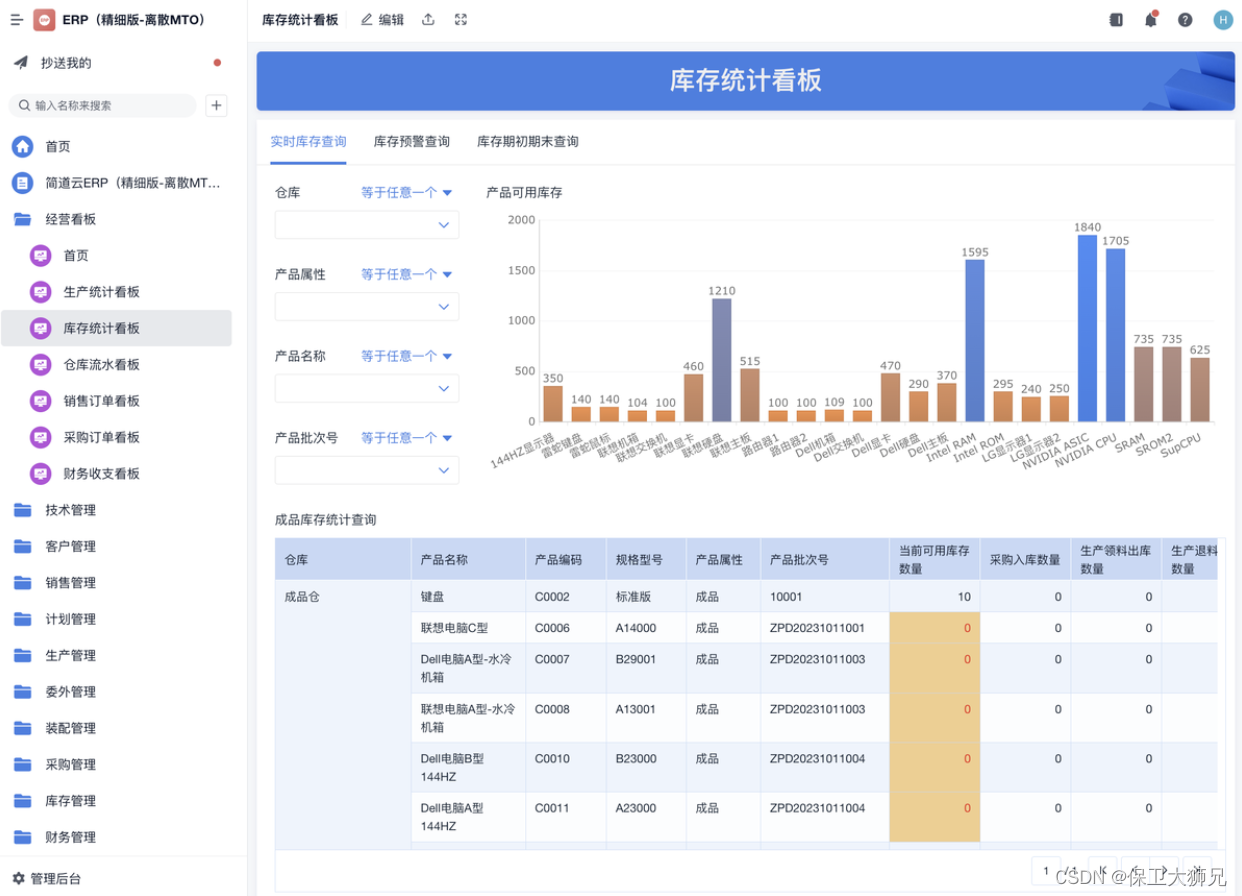Click the 产品名称 column header
Screen dimensions: 1242x896
[468, 560]
